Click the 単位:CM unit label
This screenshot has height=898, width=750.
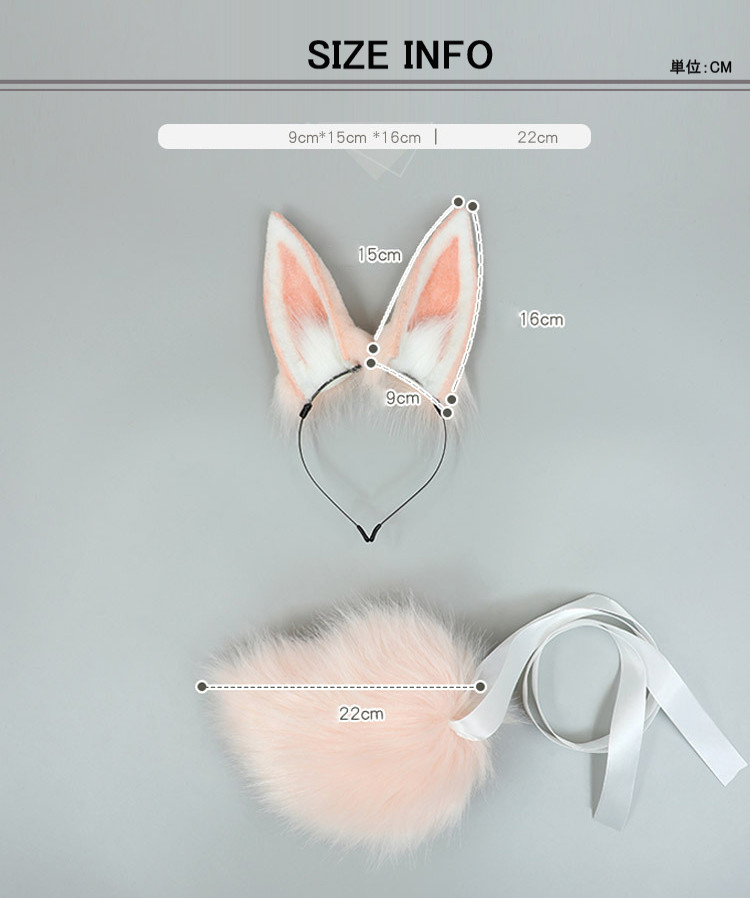pos(700,68)
